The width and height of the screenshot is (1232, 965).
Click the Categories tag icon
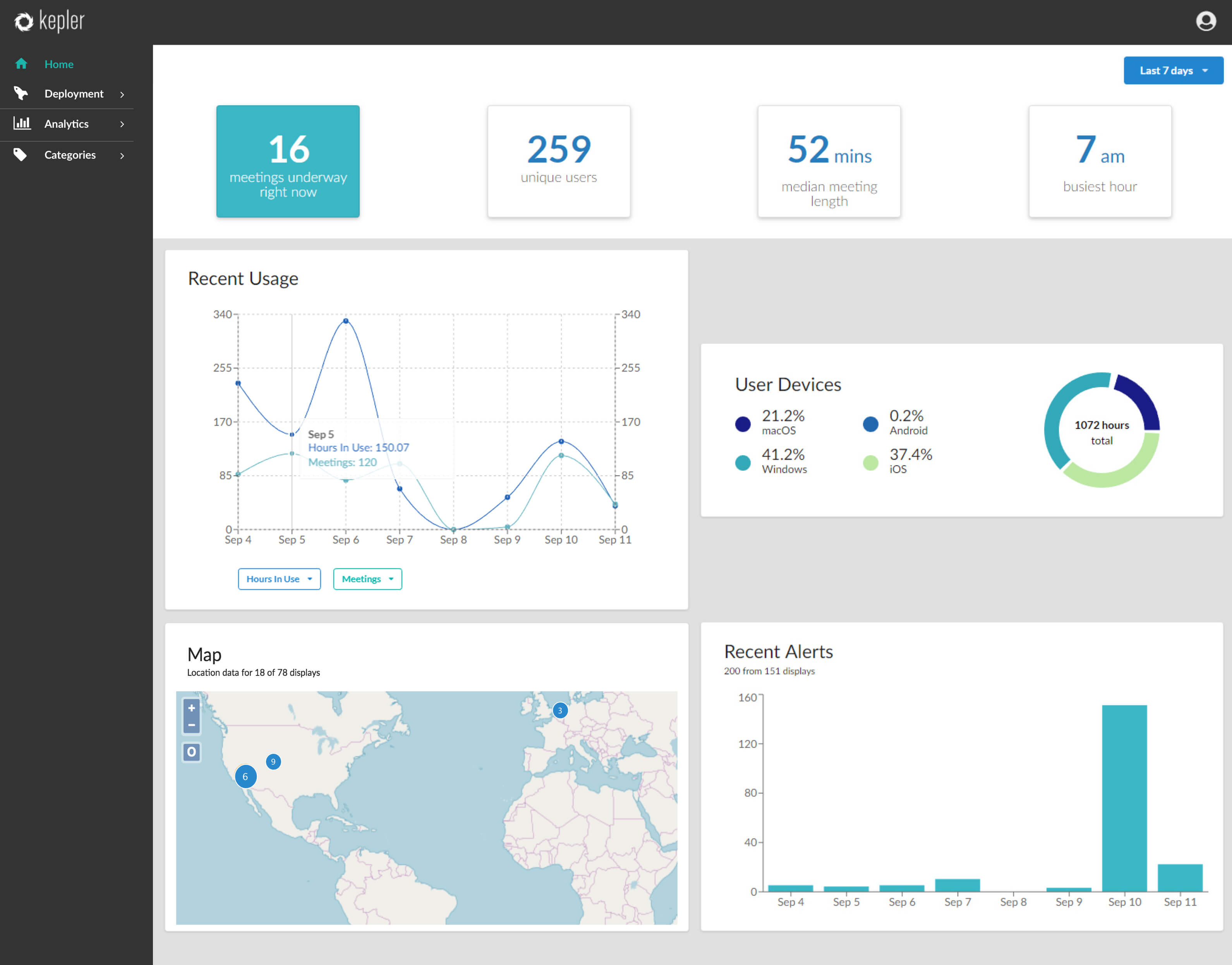(21, 154)
